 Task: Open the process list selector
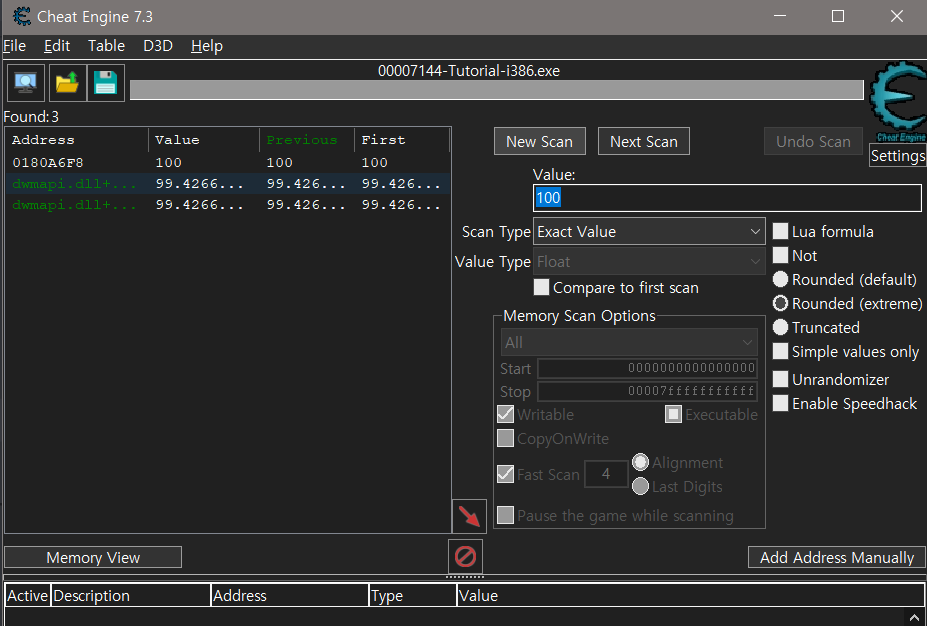pos(24,82)
